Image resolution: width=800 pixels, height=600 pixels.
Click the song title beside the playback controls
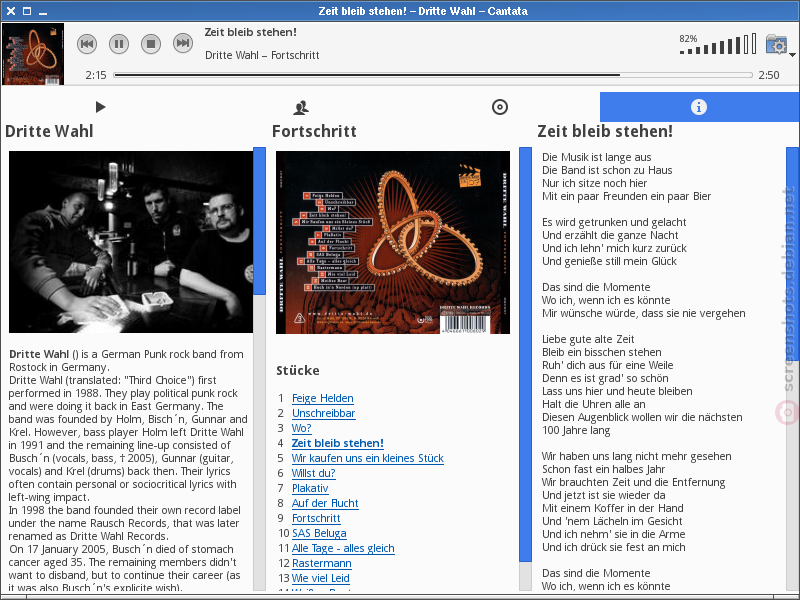[251, 32]
